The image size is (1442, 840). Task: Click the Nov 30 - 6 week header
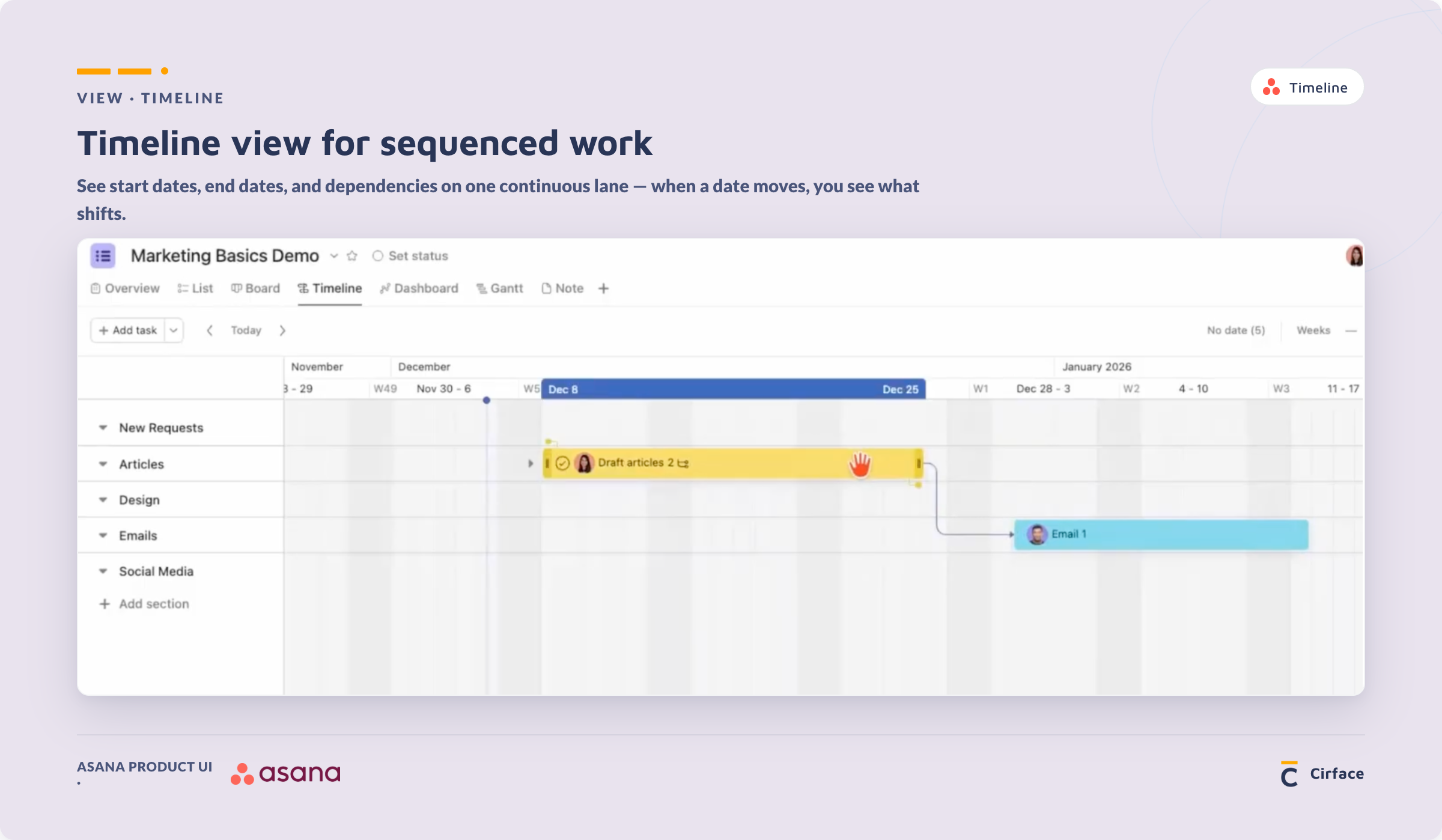443,389
